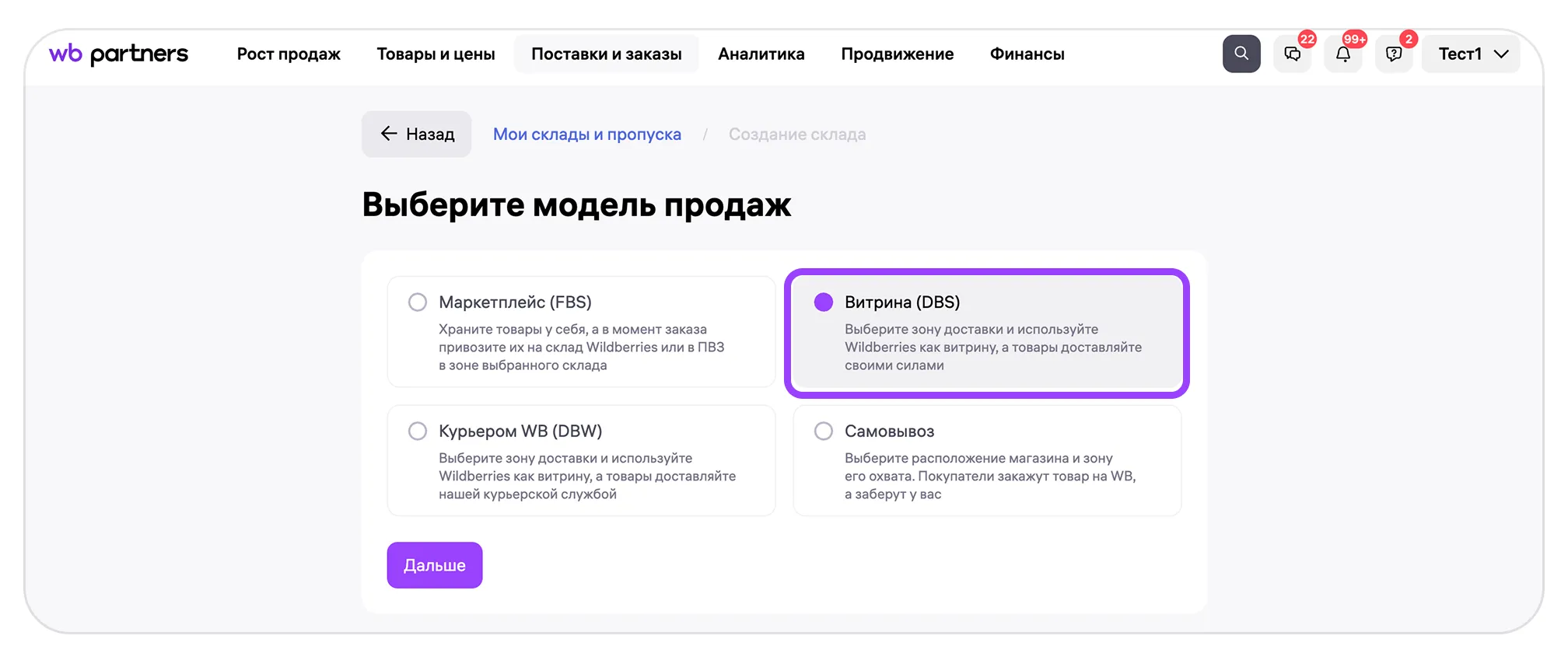Select Маркетплейс (FBS) radio button
1568x660 pixels.
418,302
